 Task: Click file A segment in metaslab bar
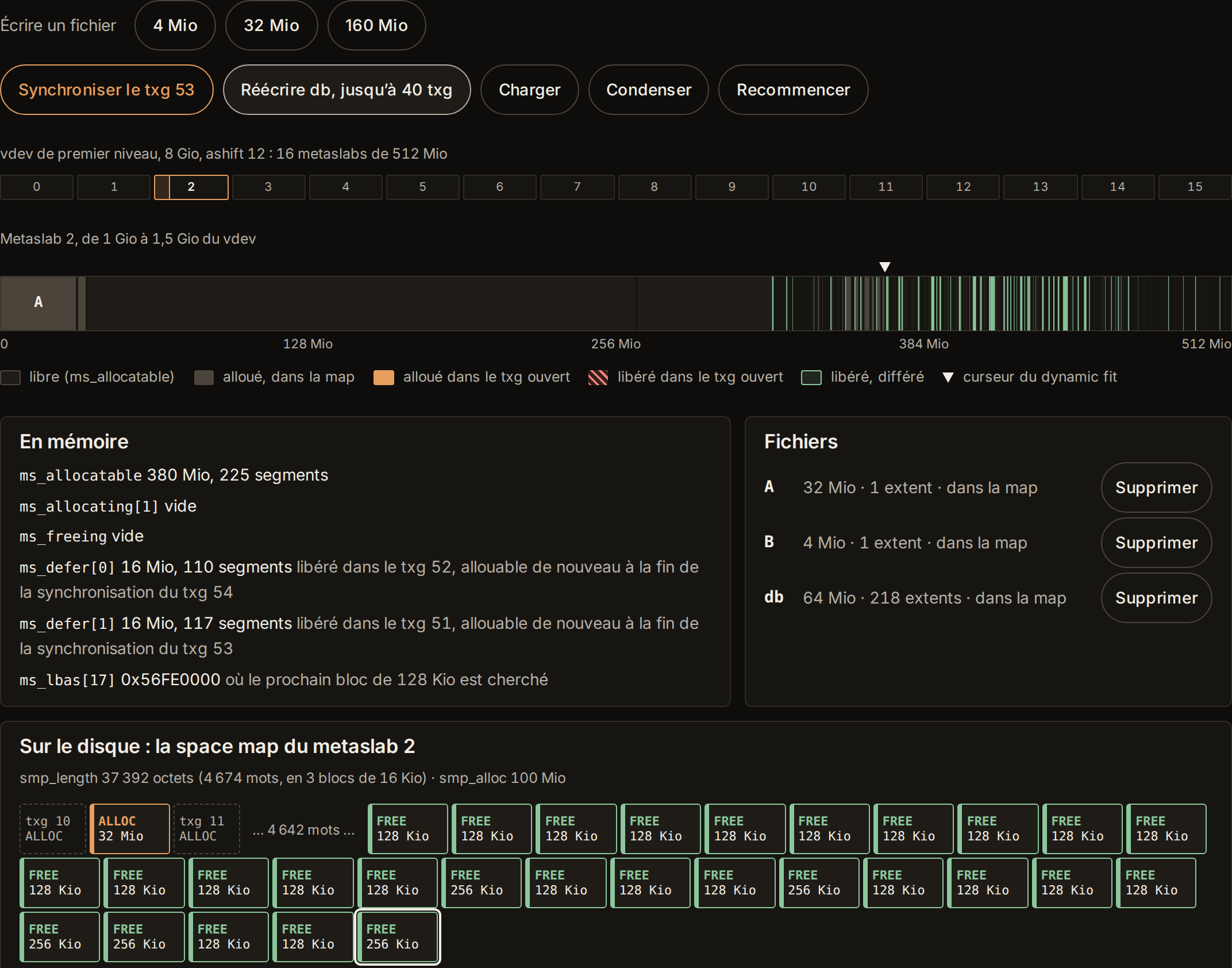(38, 303)
